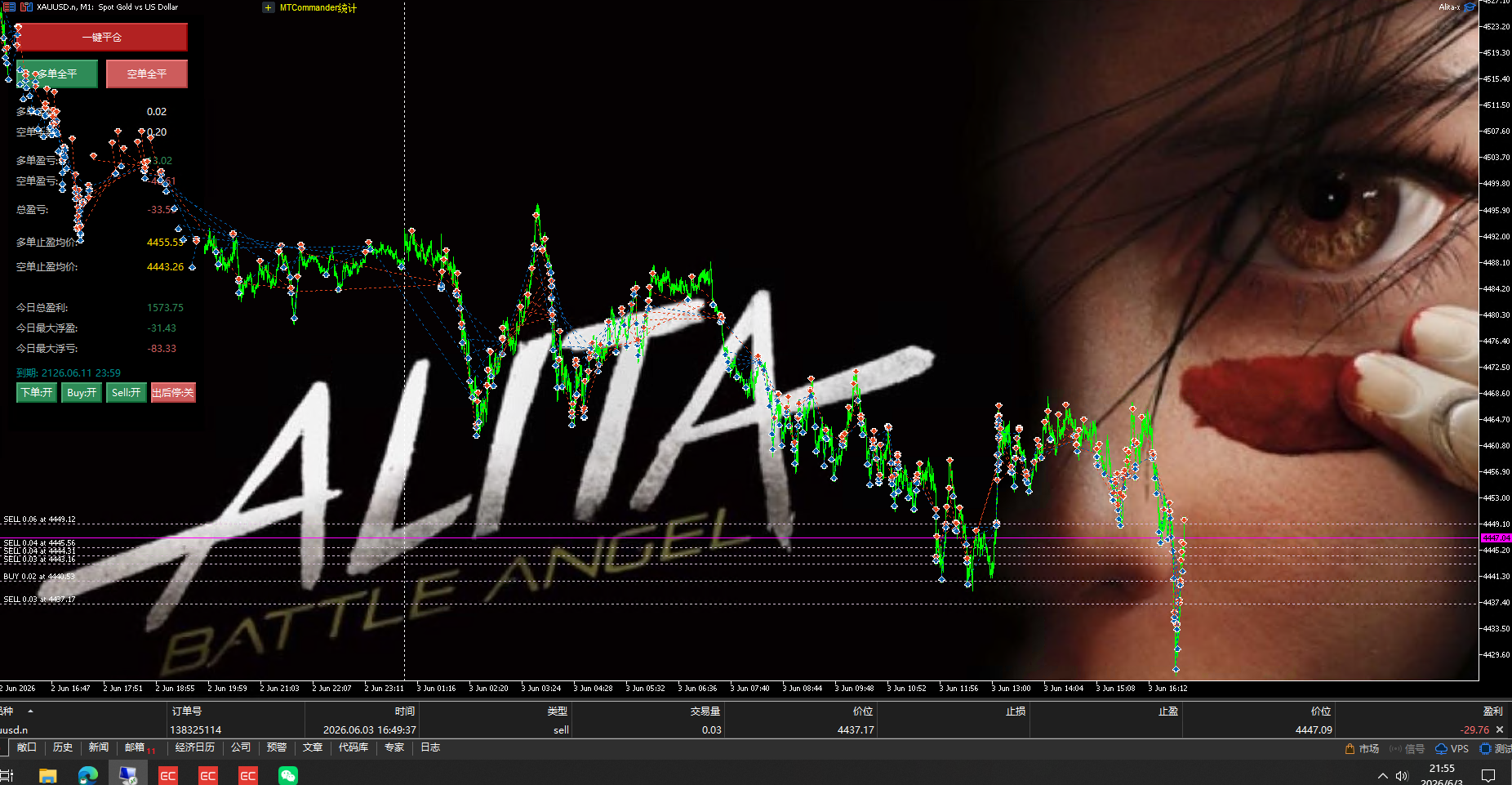Open the first red EC taskbar app
Screen dimensions: 1512x785
pos(167,775)
